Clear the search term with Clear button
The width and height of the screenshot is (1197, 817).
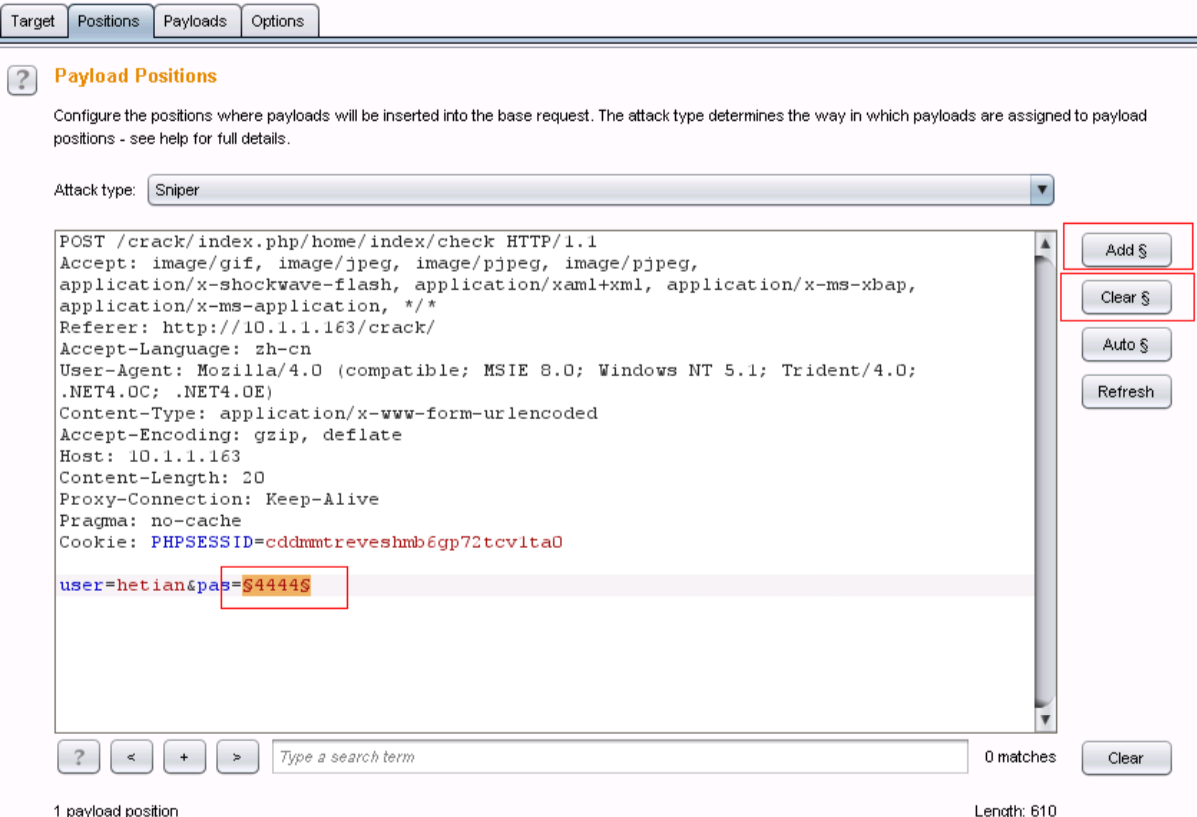pos(1126,757)
